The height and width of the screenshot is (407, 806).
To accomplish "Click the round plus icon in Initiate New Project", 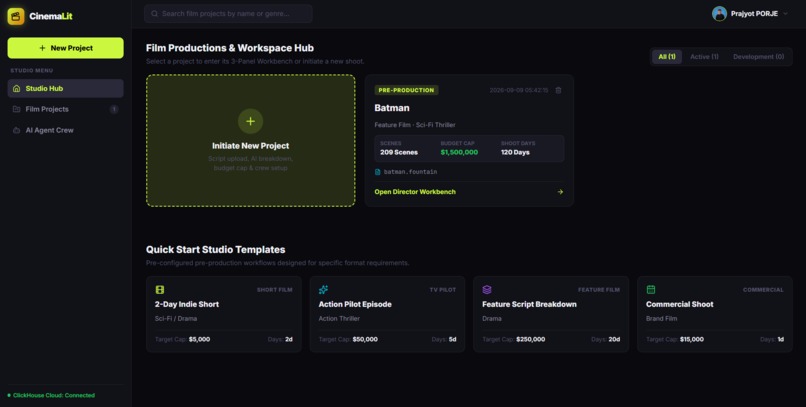I will point(250,121).
